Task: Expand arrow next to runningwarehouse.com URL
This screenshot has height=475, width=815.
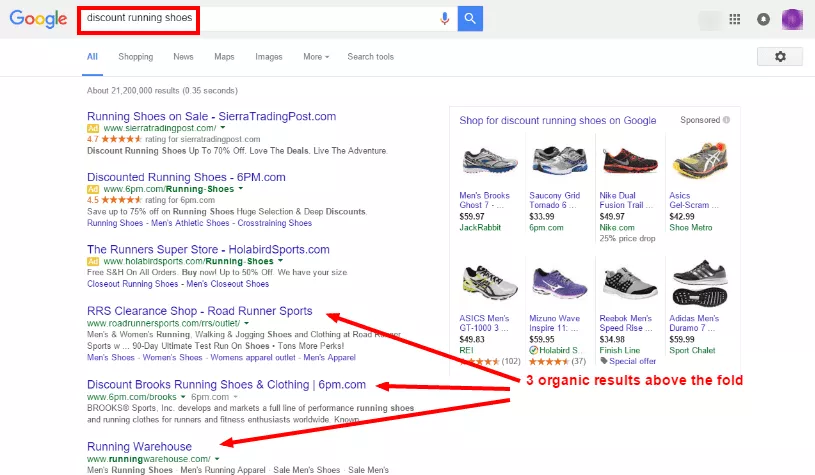Action: [x=217, y=459]
